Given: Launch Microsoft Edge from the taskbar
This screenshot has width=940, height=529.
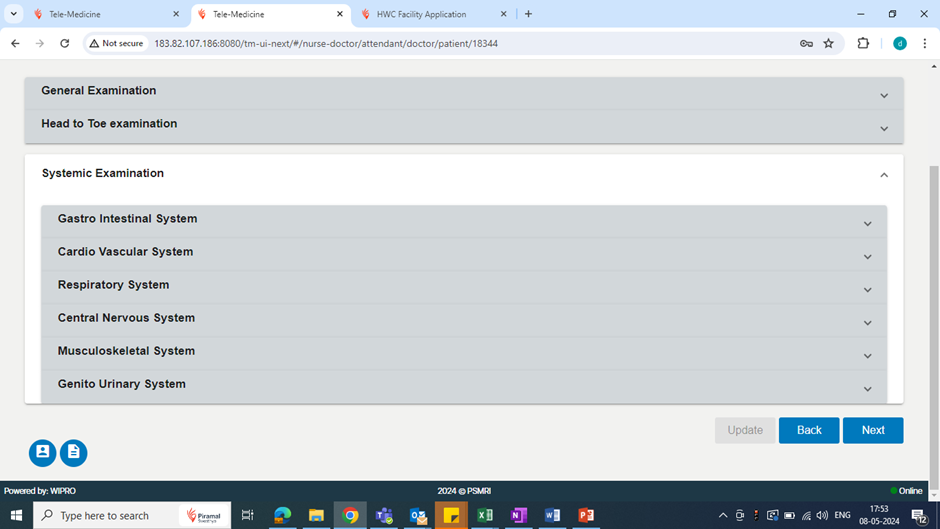Looking at the screenshot, I should tap(282, 515).
